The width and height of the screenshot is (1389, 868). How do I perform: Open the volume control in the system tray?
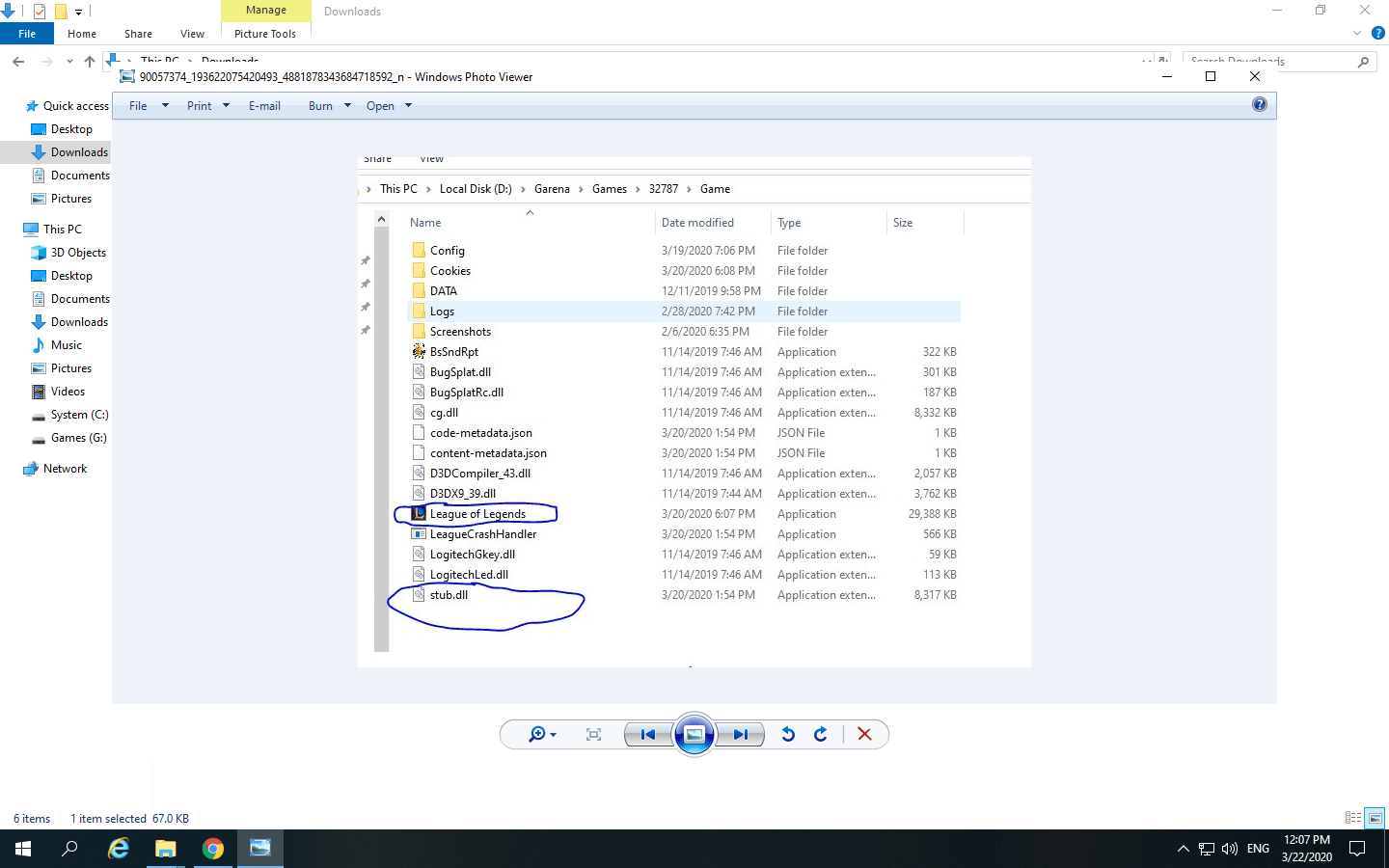tap(1230, 849)
